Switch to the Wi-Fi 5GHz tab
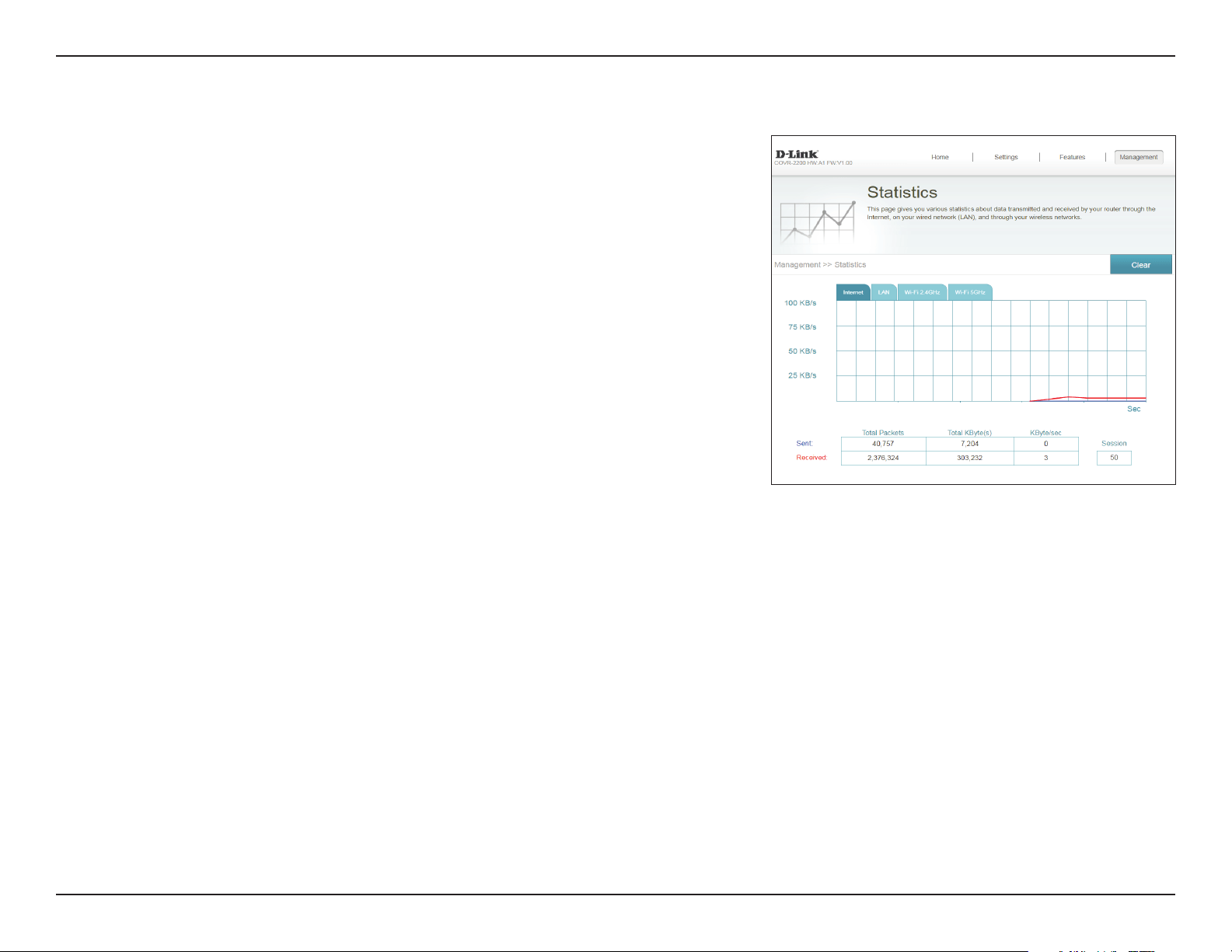The height and width of the screenshot is (952, 1232). pos(970,292)
